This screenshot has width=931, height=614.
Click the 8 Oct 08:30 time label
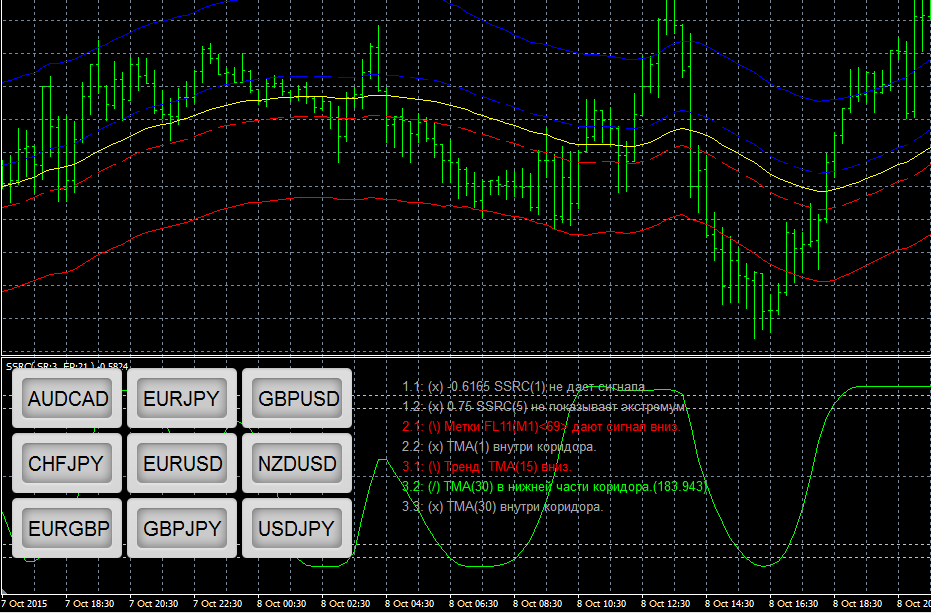tap(539, 603)
